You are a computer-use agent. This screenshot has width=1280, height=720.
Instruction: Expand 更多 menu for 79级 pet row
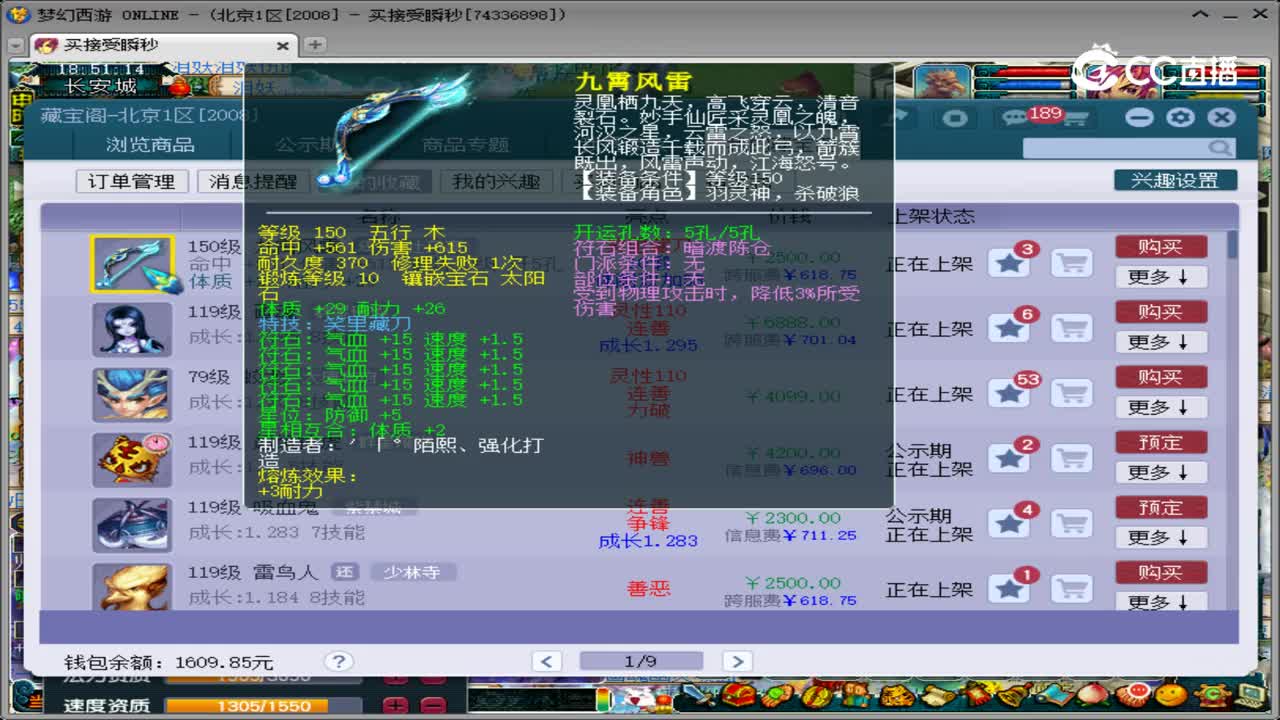pos(1160,407)
